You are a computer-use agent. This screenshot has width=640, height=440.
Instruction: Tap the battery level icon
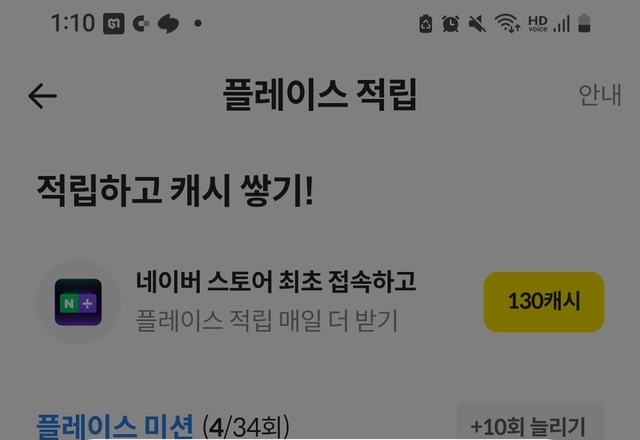[x=584, y=23]
